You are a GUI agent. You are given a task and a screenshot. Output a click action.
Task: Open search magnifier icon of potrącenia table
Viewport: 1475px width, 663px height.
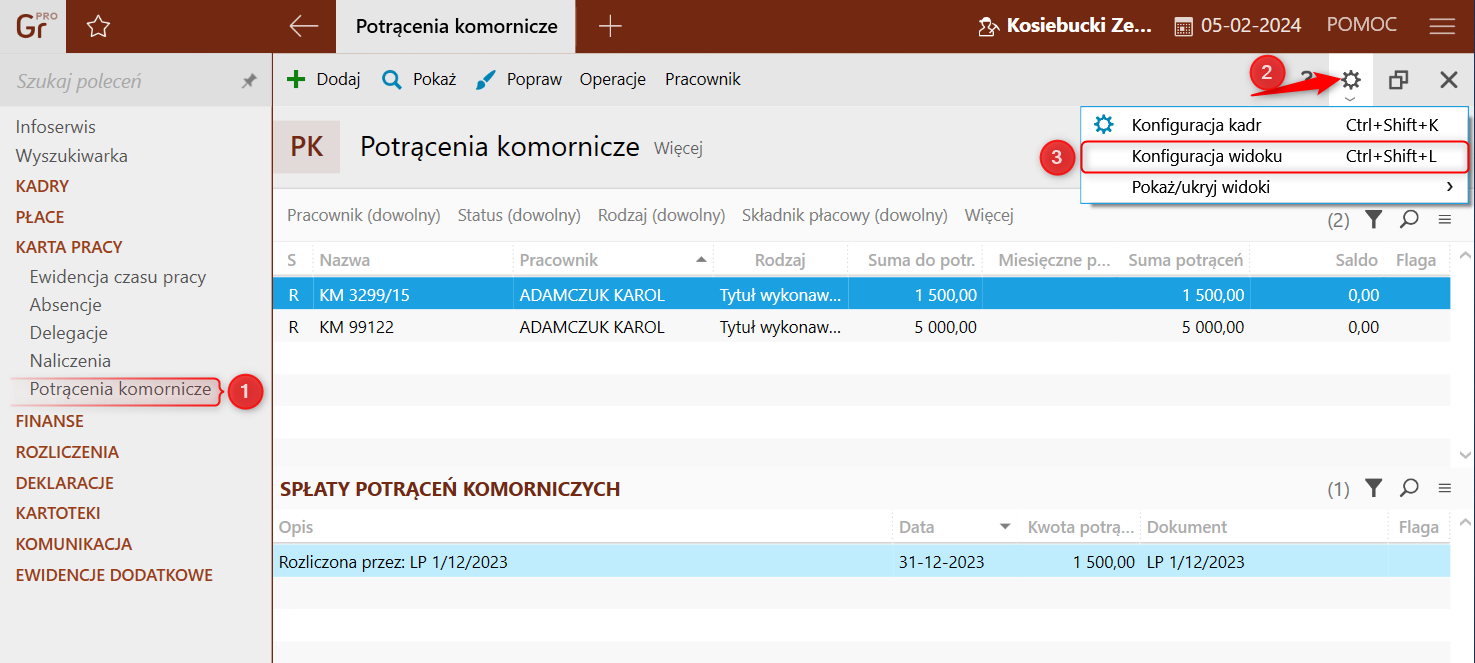(x=1410, y=218)
